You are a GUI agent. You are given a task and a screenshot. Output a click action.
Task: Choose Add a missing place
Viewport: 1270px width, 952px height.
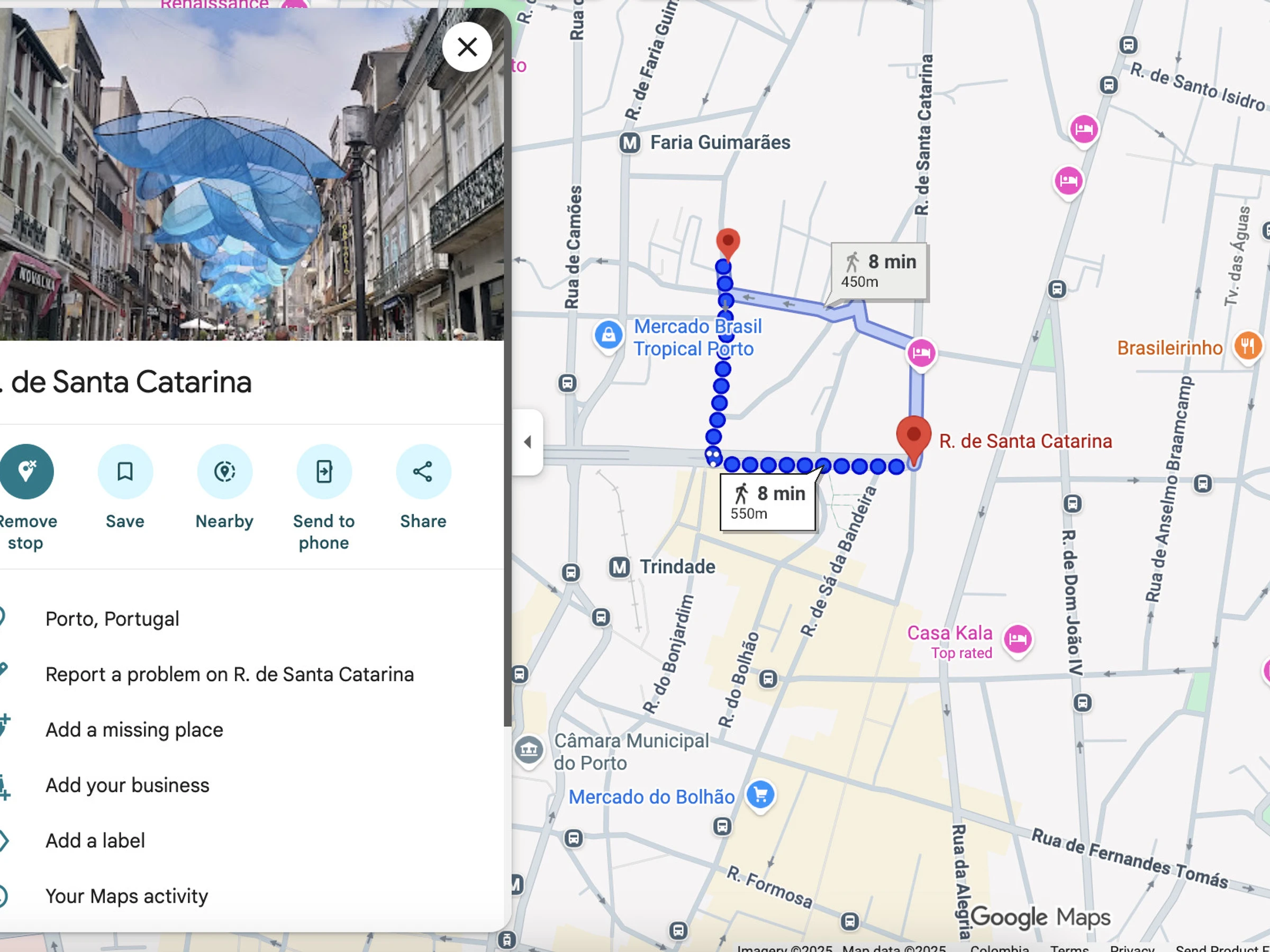tap(134, 729)
